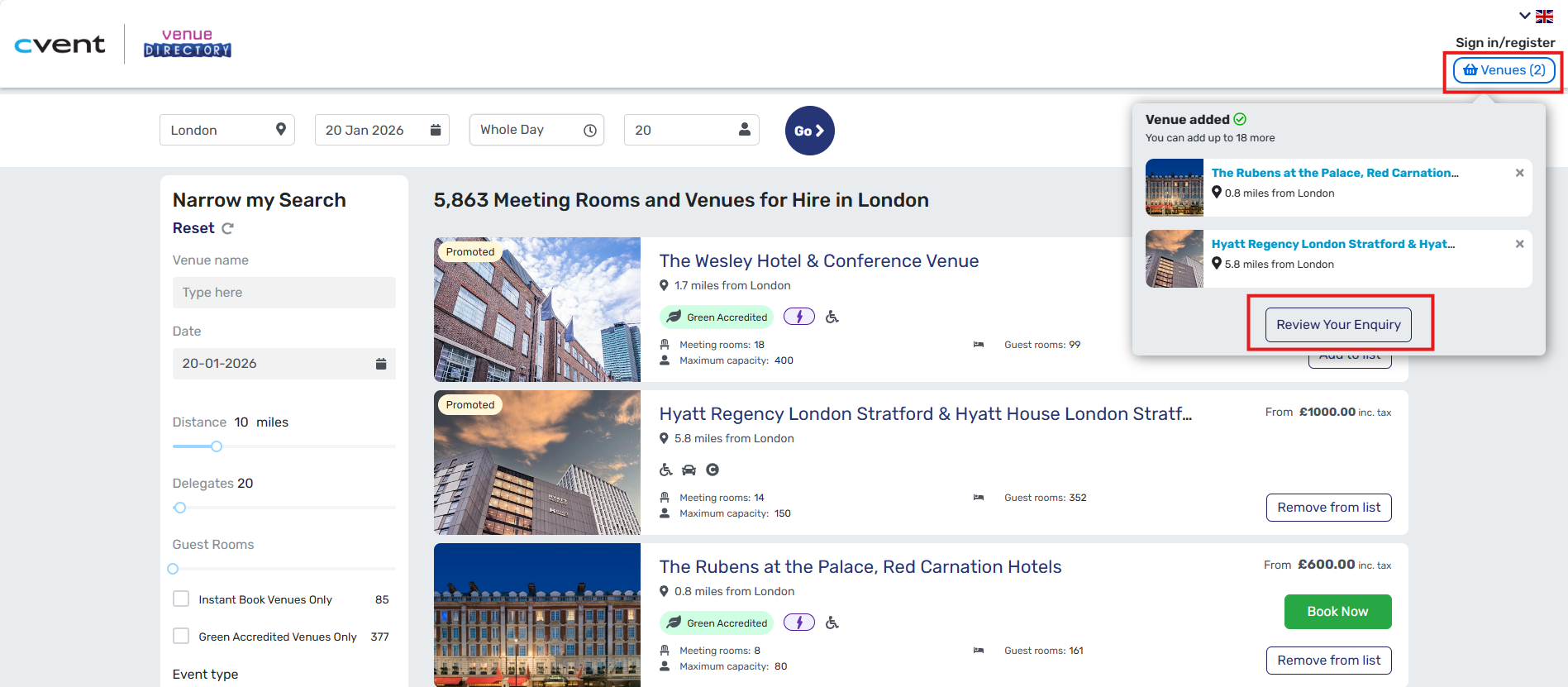1568x687 pixels.
Task: Click 'Maximum capacity: 400' on Wesley Hotel
Action: coord(736,360)
